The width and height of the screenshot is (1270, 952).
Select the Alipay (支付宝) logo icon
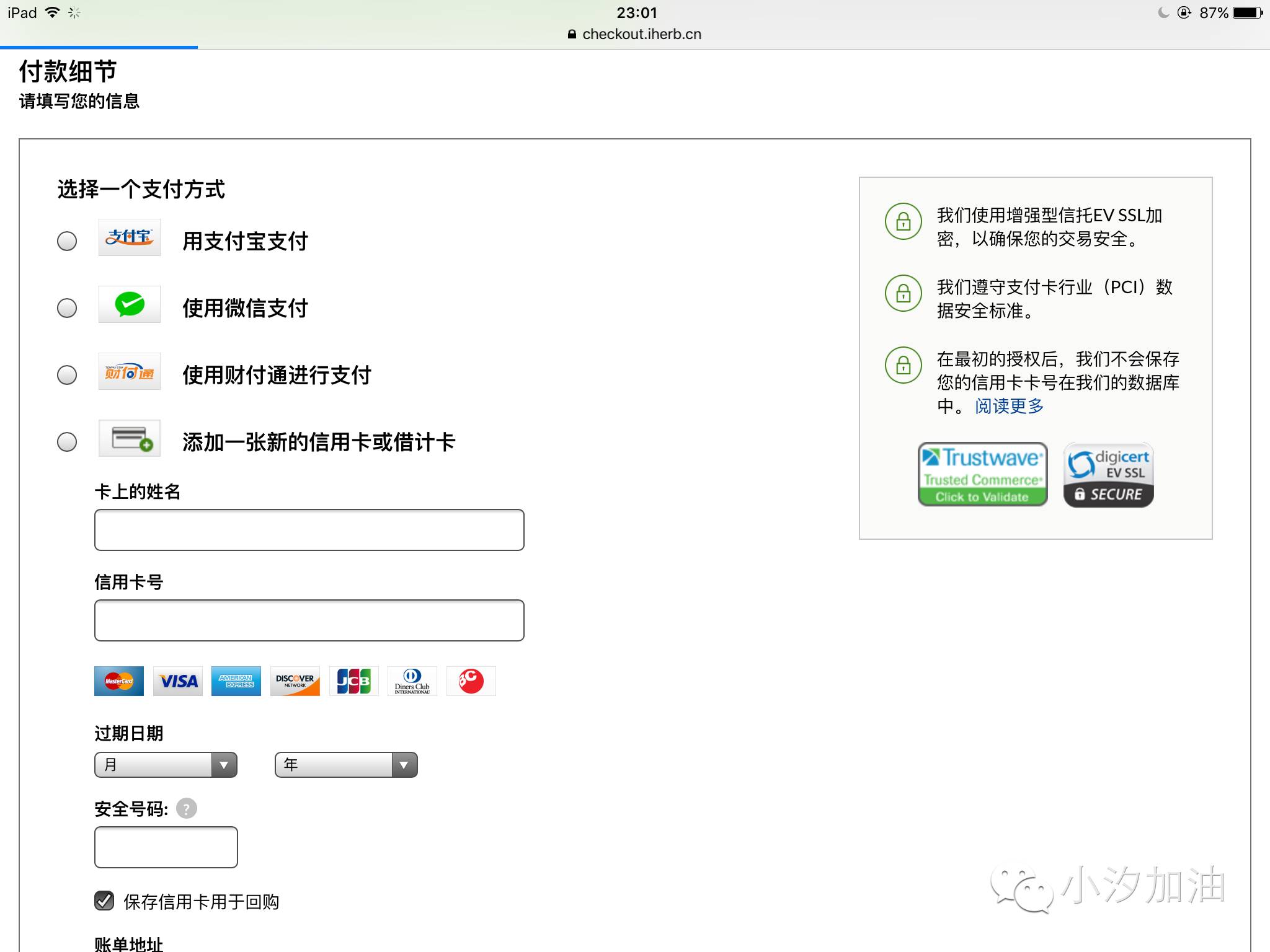[x=128, y=238]
